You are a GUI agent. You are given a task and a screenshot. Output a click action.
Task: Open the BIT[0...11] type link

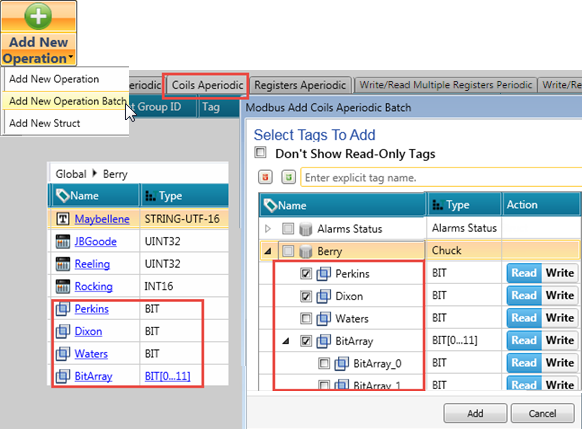coord(167,376)
